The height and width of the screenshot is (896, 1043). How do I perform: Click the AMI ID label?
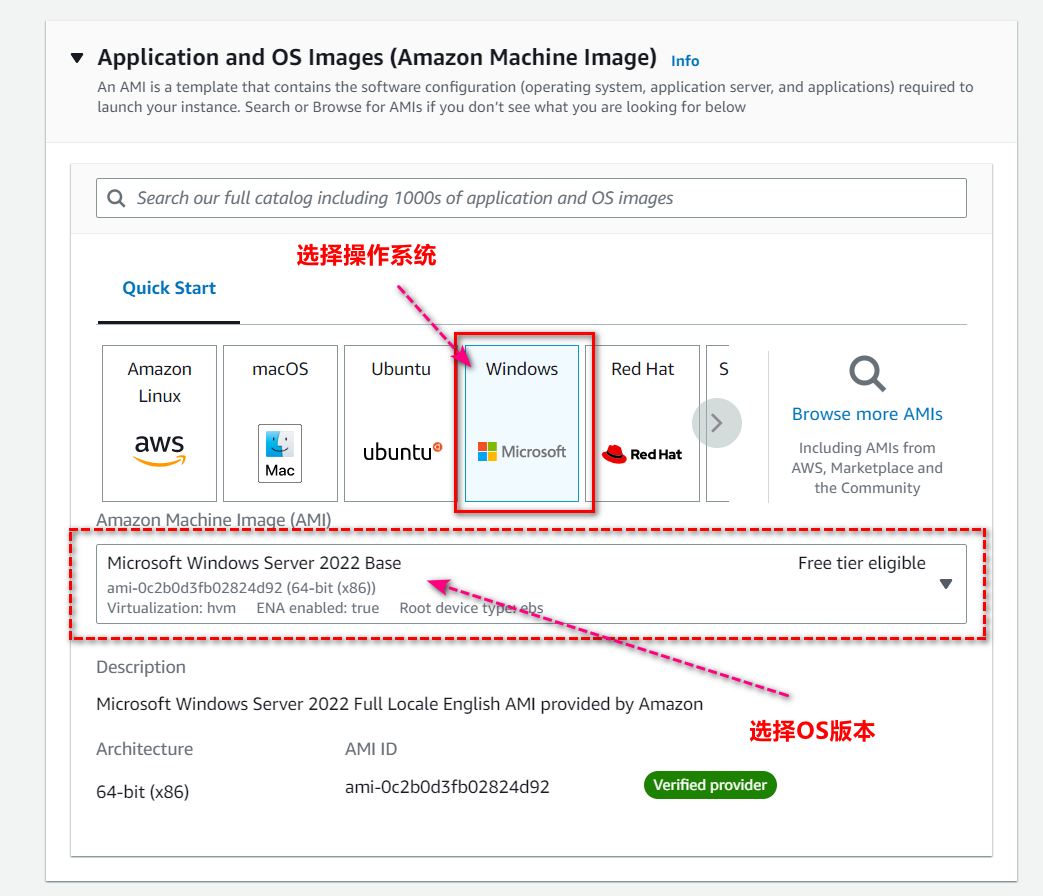(x=371, y=749)
